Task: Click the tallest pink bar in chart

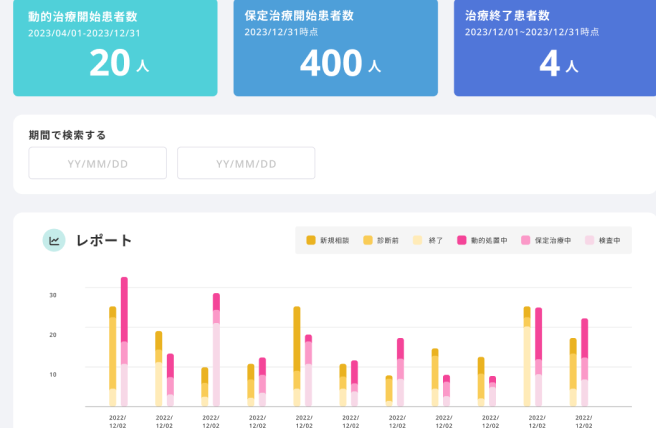Action: (124, 310)
